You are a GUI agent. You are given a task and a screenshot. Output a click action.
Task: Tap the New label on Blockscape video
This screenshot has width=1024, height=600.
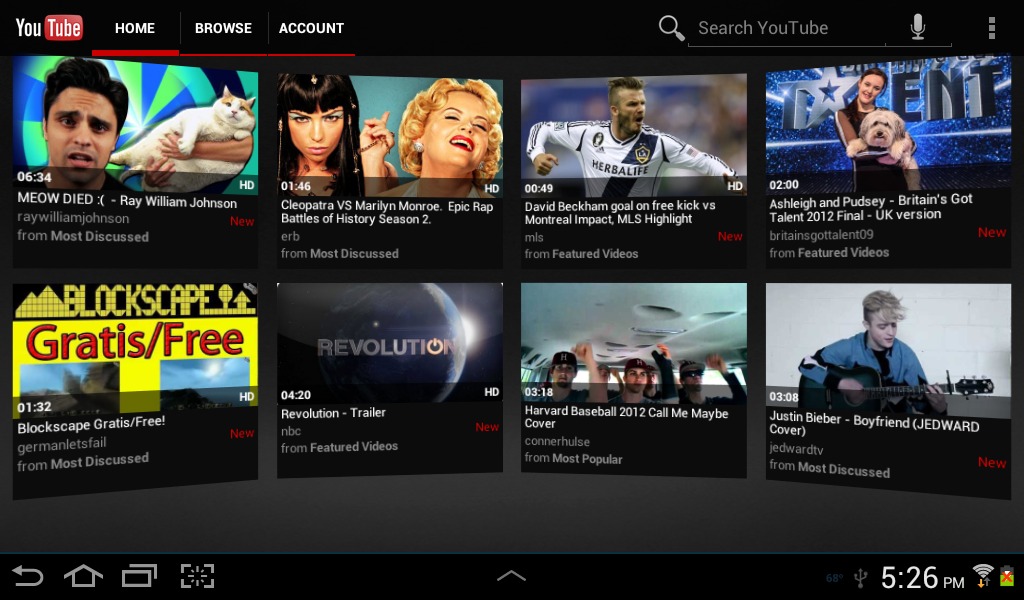(242, 433)
